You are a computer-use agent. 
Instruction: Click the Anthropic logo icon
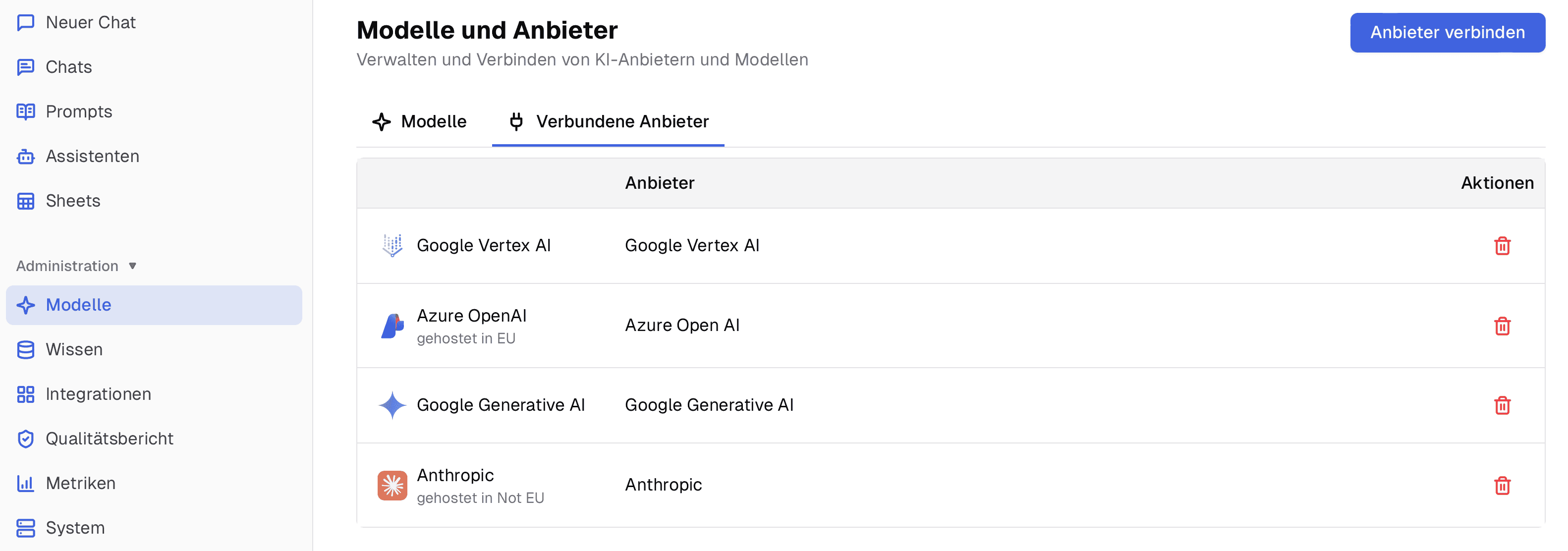coord(392,485)
